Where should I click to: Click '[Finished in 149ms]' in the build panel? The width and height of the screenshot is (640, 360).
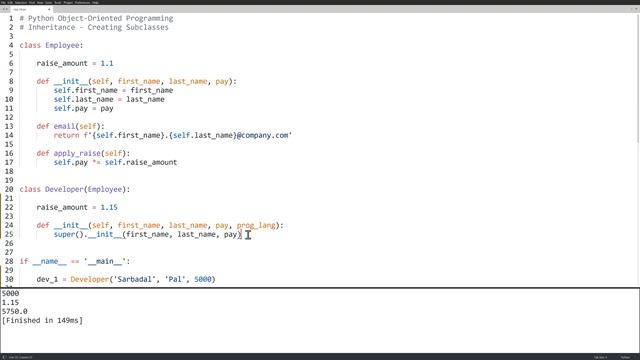click(x=42, y=320)
